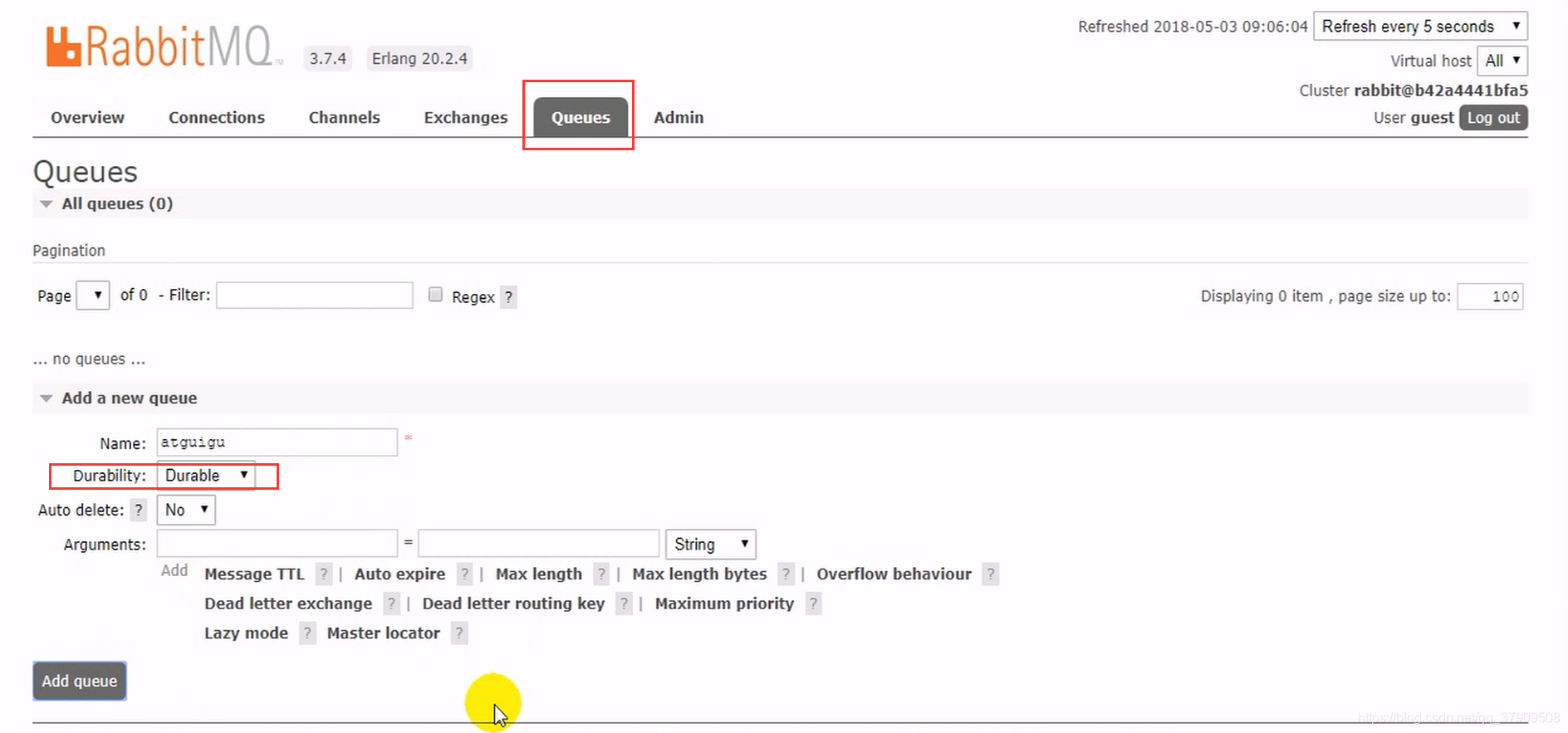This screenshot has width=1568, height=733.
Task: Add Master locator argument
Action: [x=383, y=633]
